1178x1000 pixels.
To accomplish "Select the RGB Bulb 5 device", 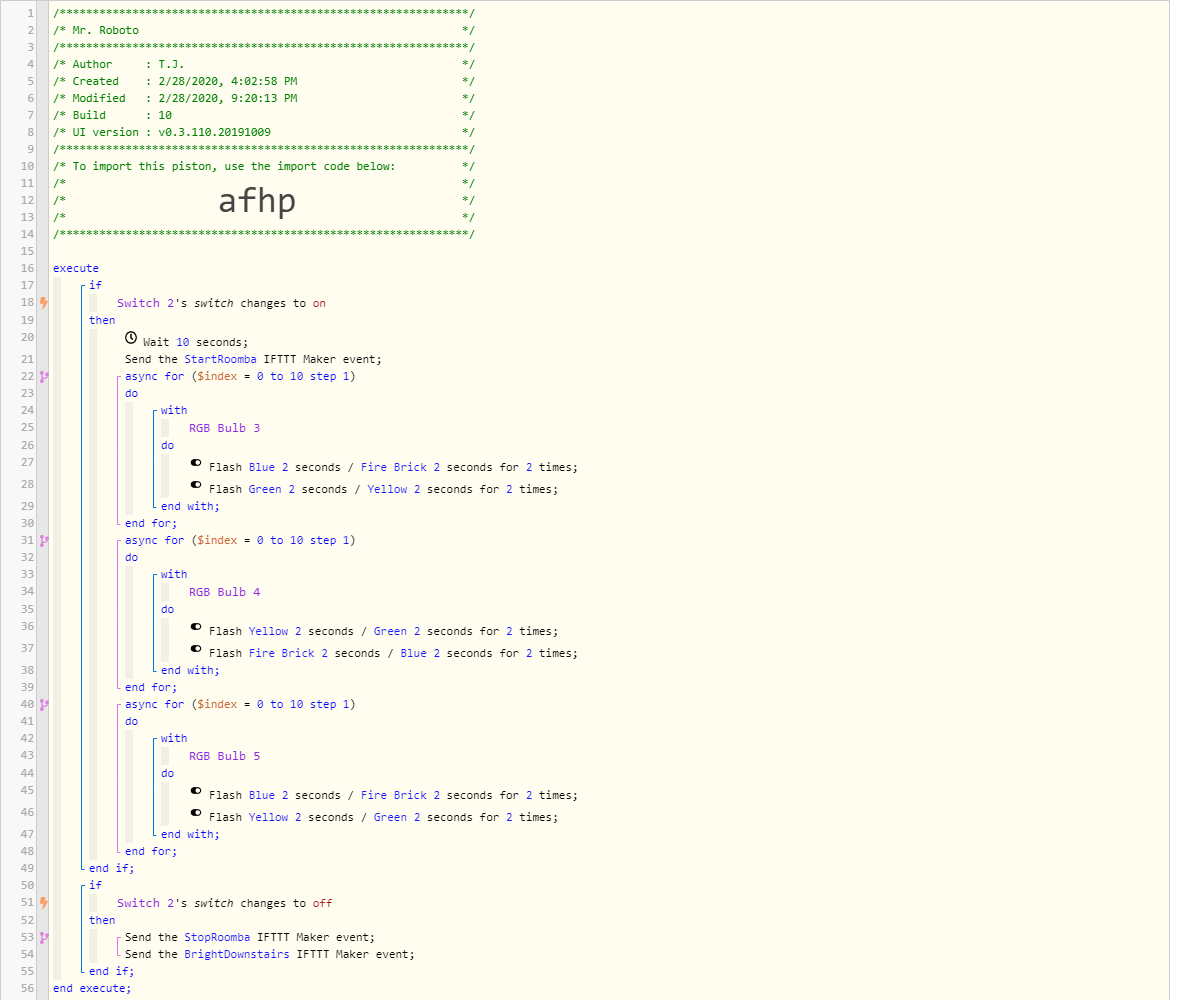I will point(224,756).
